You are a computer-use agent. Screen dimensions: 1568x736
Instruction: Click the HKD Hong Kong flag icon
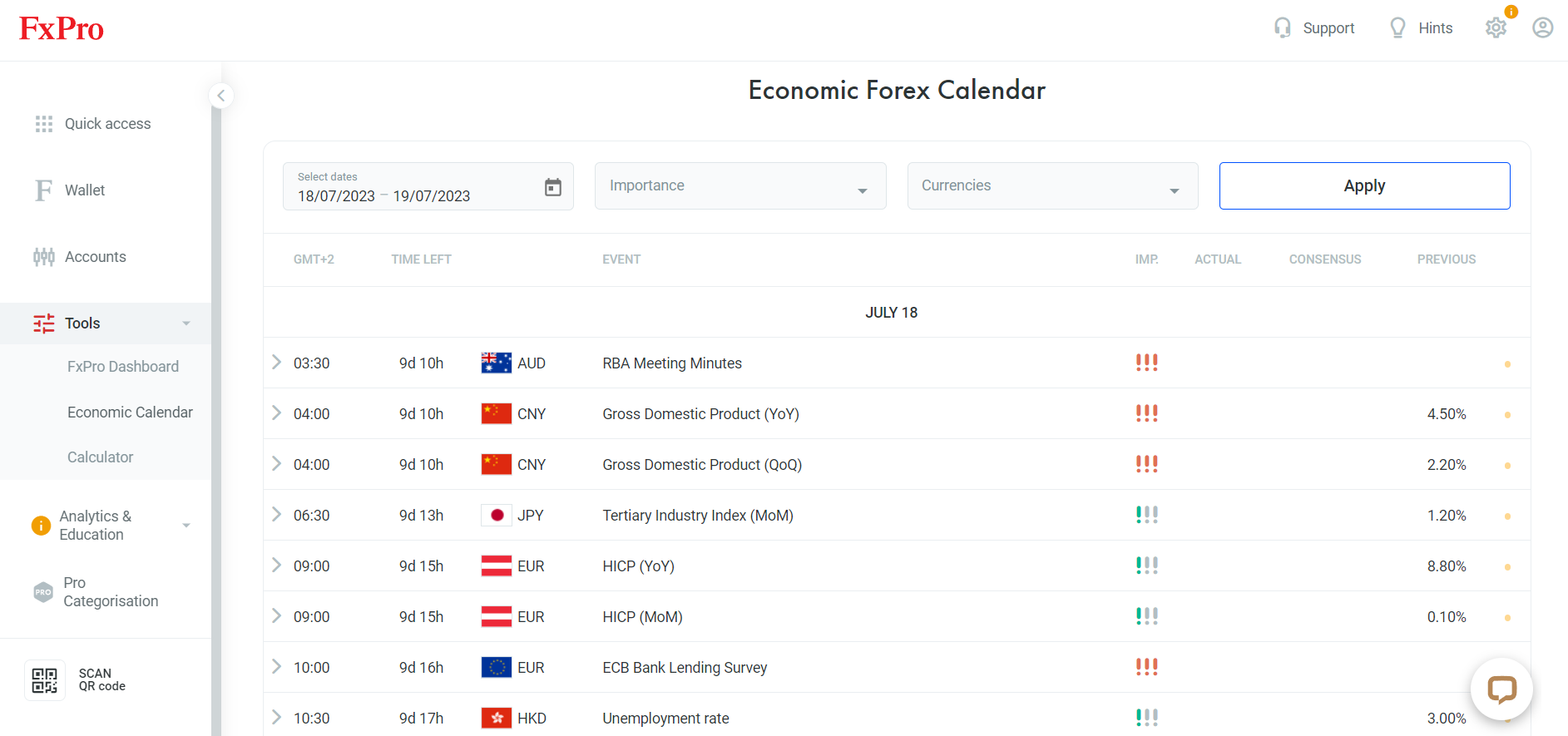[x=497, y=719]
